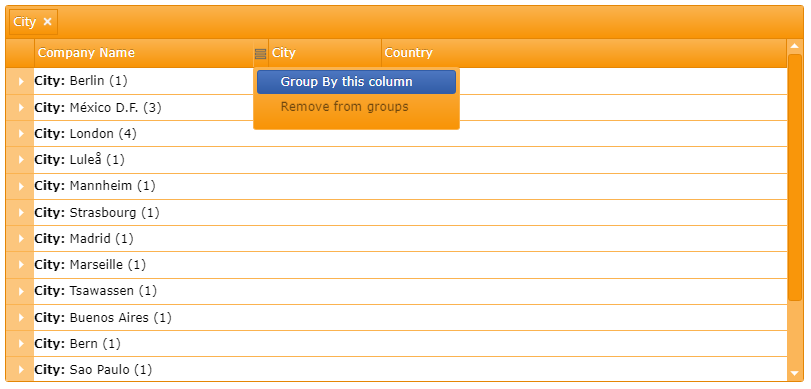Expand the Tsawassen group arrow
The width and height of the screenshot is (811, 389).
click(21, 291)
